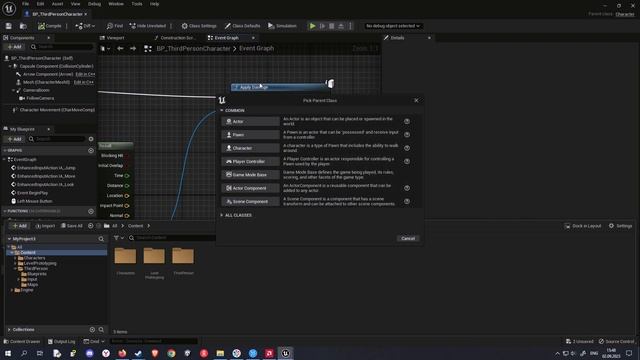
Task: Toggle Hide Unrelated nodes
Action: (147, 26)
